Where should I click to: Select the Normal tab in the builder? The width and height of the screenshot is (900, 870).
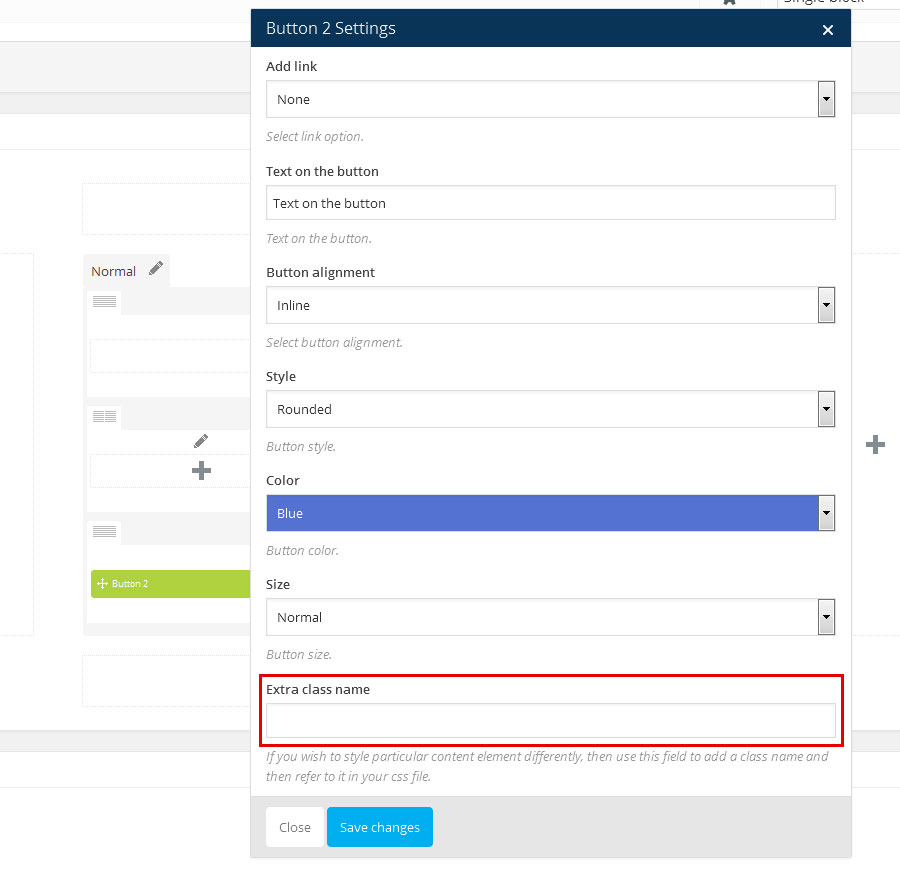click(x=113, y=271)
